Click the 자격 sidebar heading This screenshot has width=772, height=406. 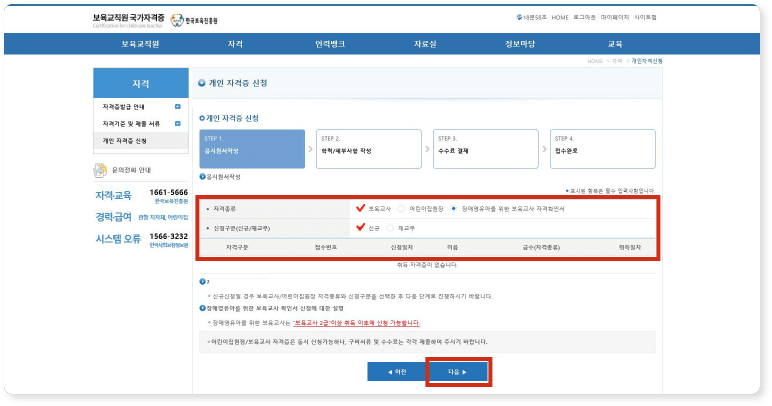point(141,83)
